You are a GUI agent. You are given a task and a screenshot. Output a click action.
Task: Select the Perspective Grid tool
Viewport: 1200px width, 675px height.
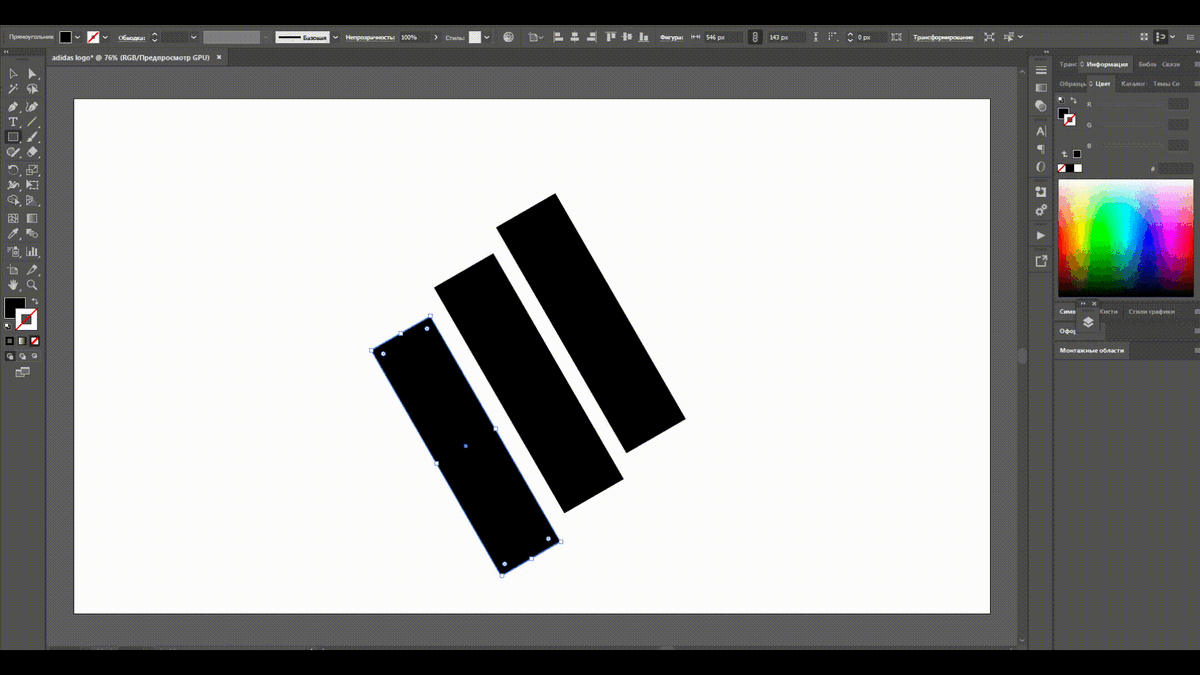32,201
